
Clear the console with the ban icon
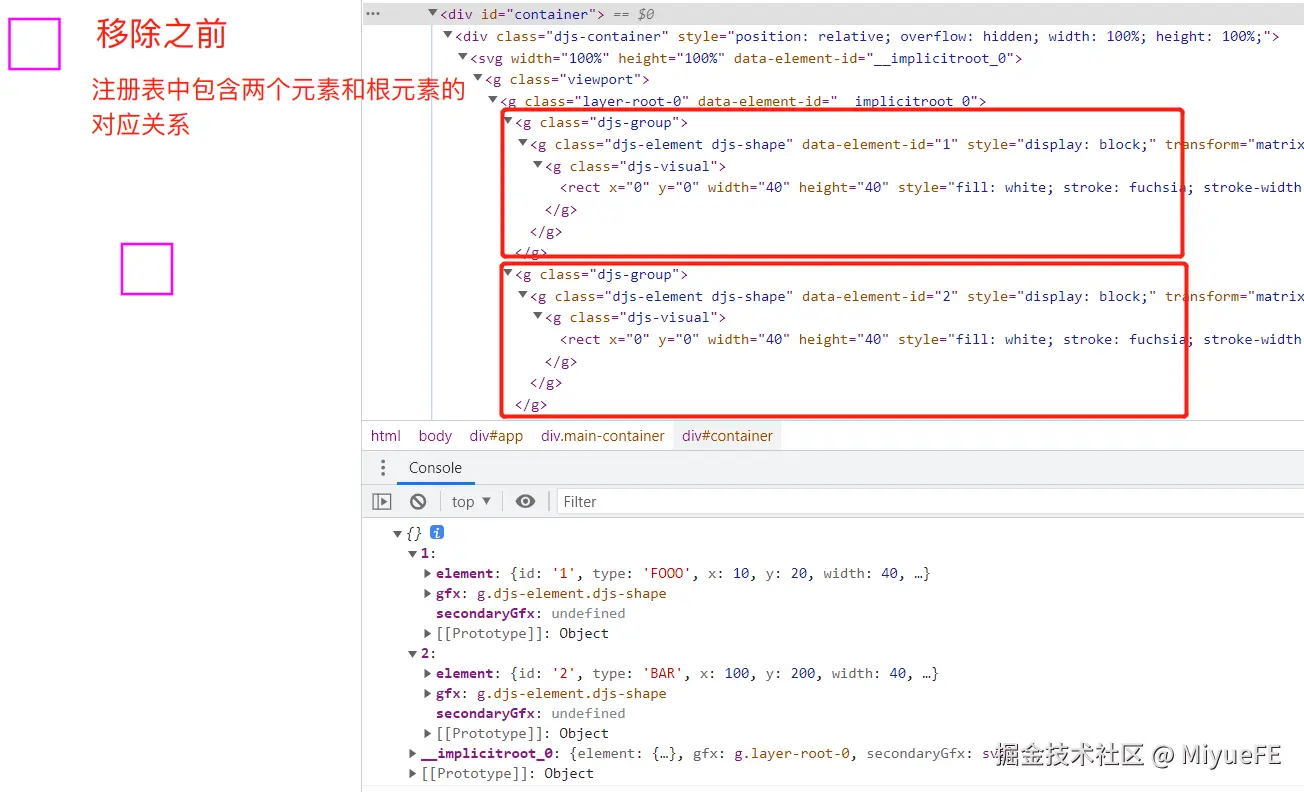[418, 502]
